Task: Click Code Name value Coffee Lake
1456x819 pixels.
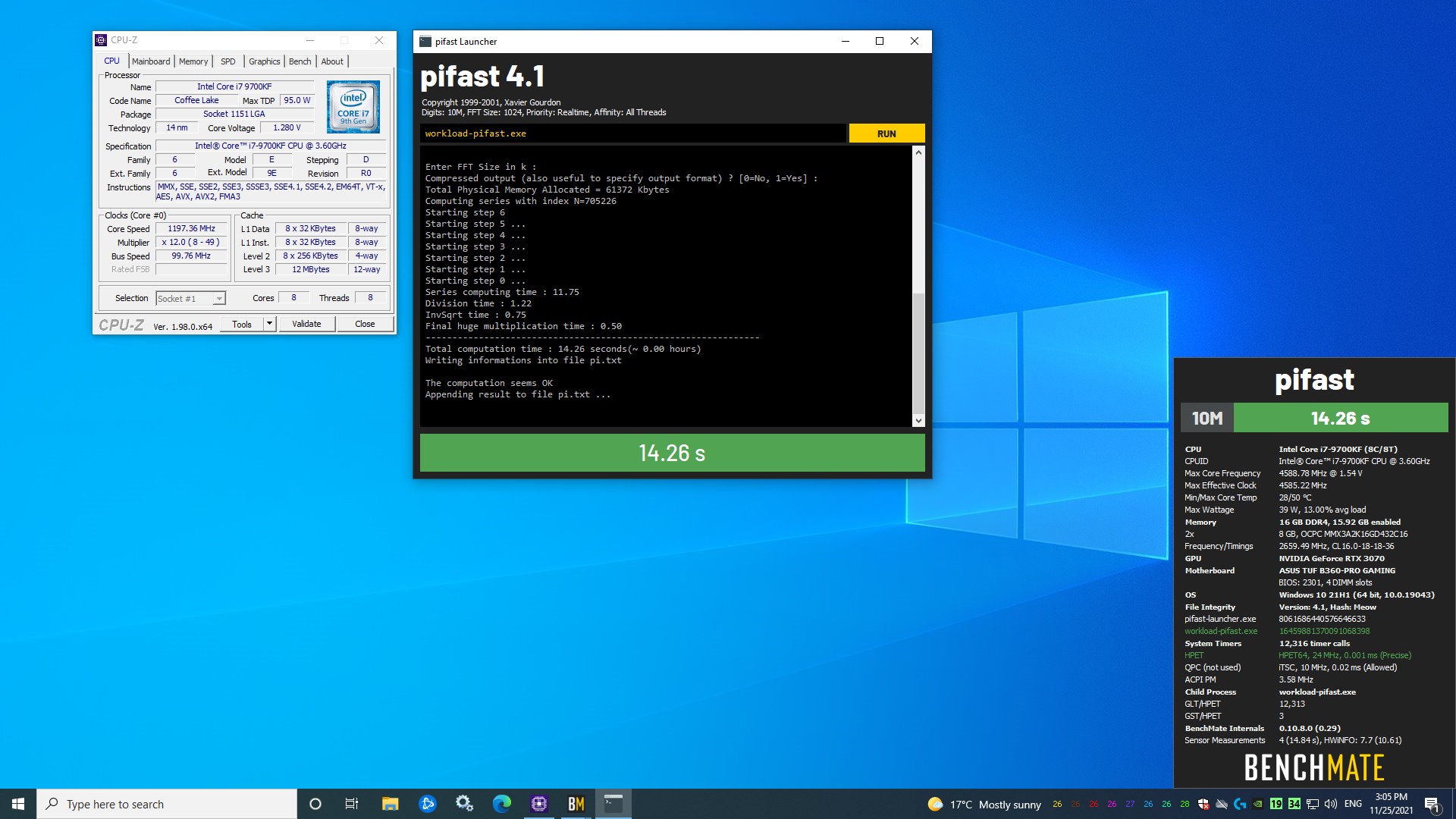Action: [x=196, y=100]
